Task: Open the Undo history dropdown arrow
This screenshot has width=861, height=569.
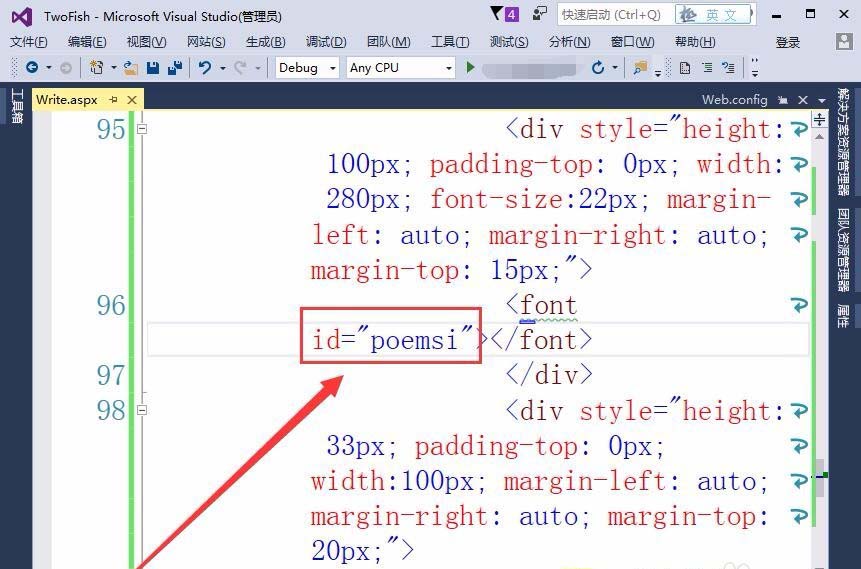Action: (x=222, y=68)
